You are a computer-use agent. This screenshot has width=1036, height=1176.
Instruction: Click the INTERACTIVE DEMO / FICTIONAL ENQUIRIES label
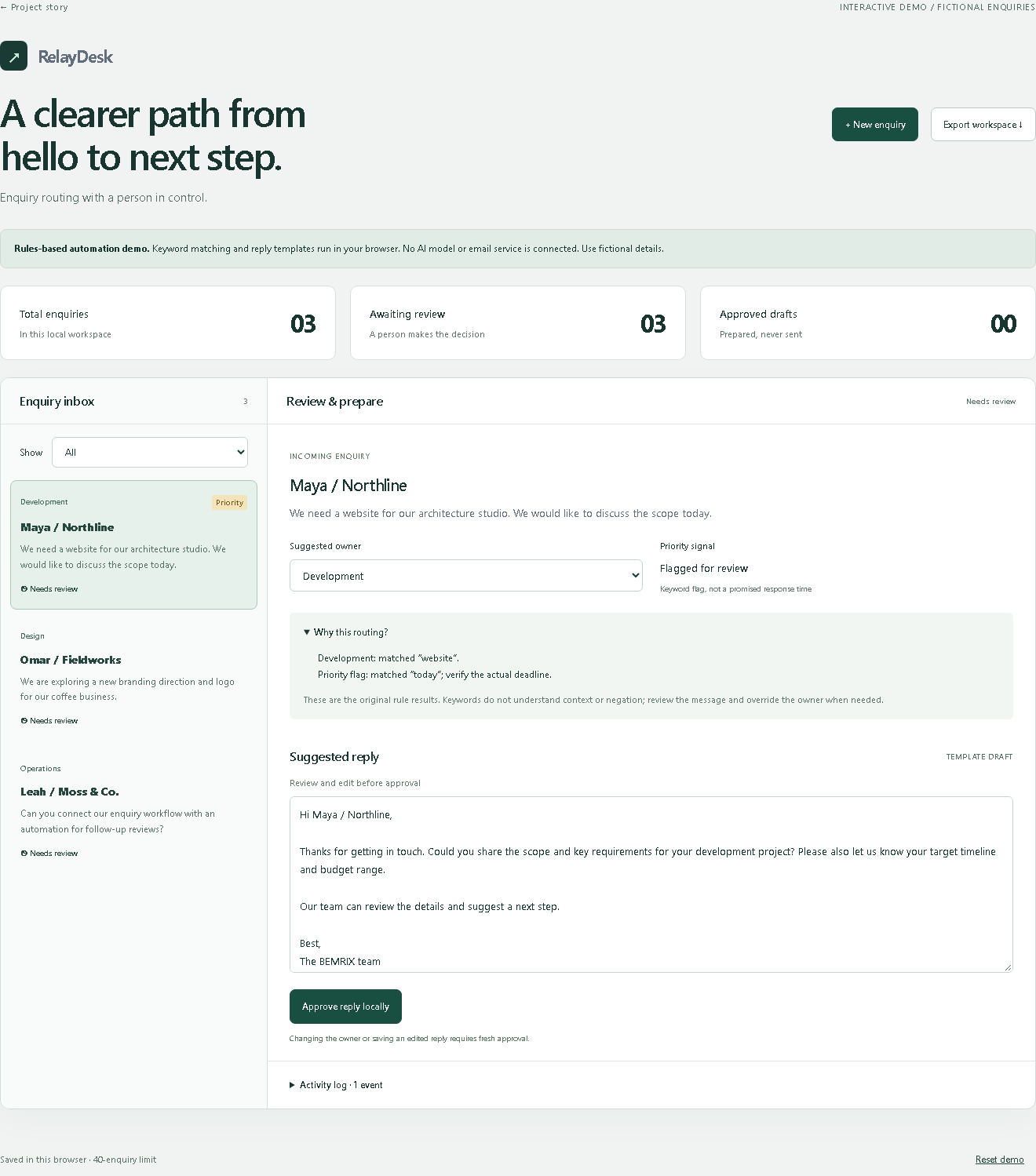click(937, 7)
